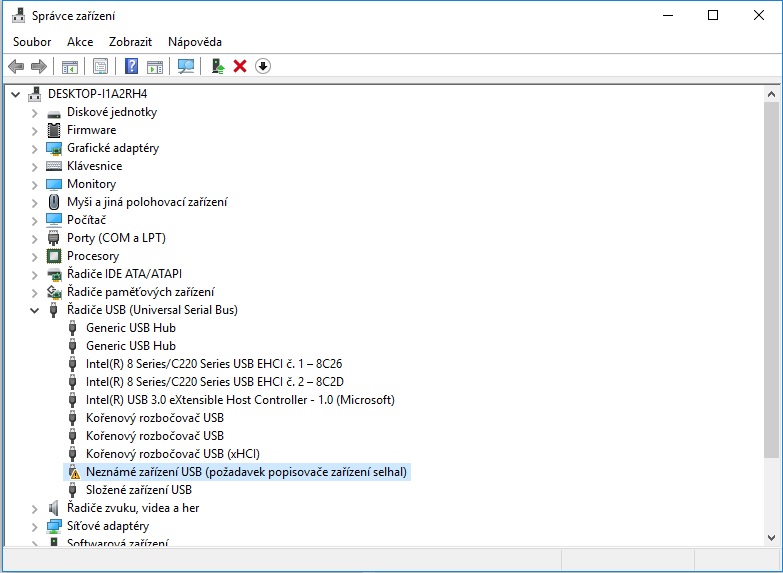Expand the Grafické adaptéry category
The height and width of the screenshot is (573, 783).
point(34,148)
